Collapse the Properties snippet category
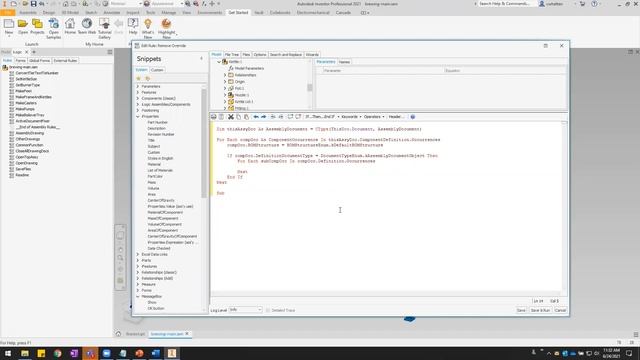Image resolution: width=640 pixels, height=360 pixels. click(138, 116)
